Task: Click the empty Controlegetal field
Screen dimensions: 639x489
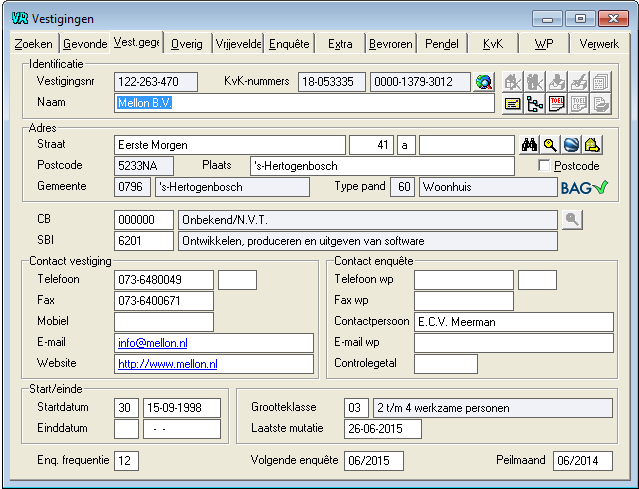Action: [446, 364]
